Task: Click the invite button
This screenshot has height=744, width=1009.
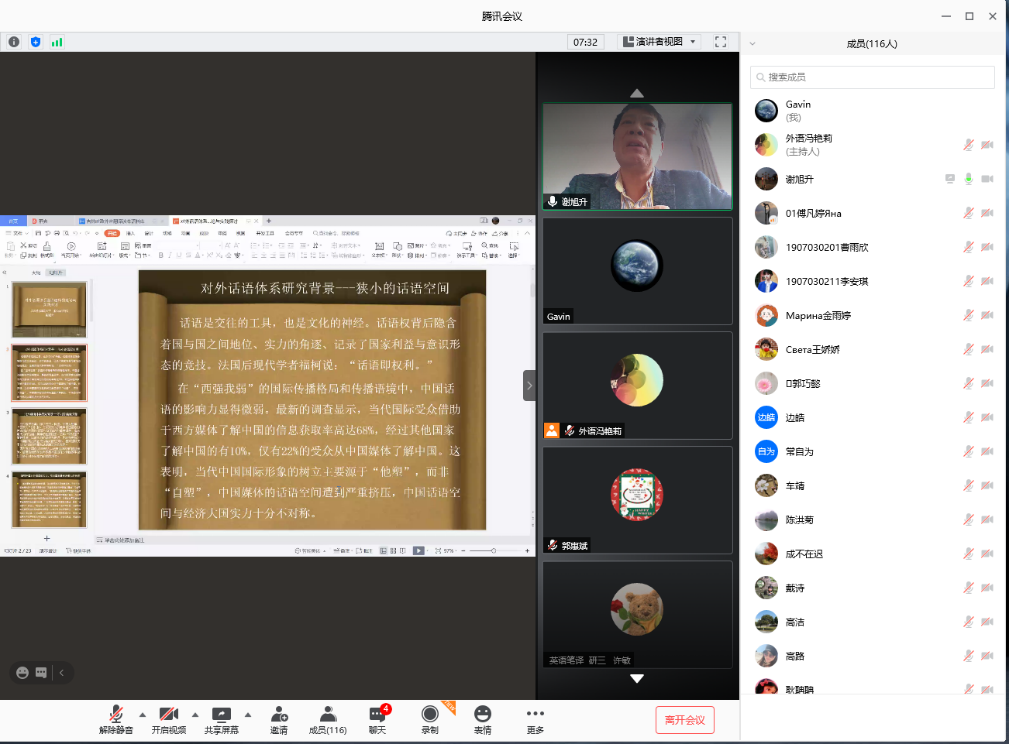Action: 279,720
